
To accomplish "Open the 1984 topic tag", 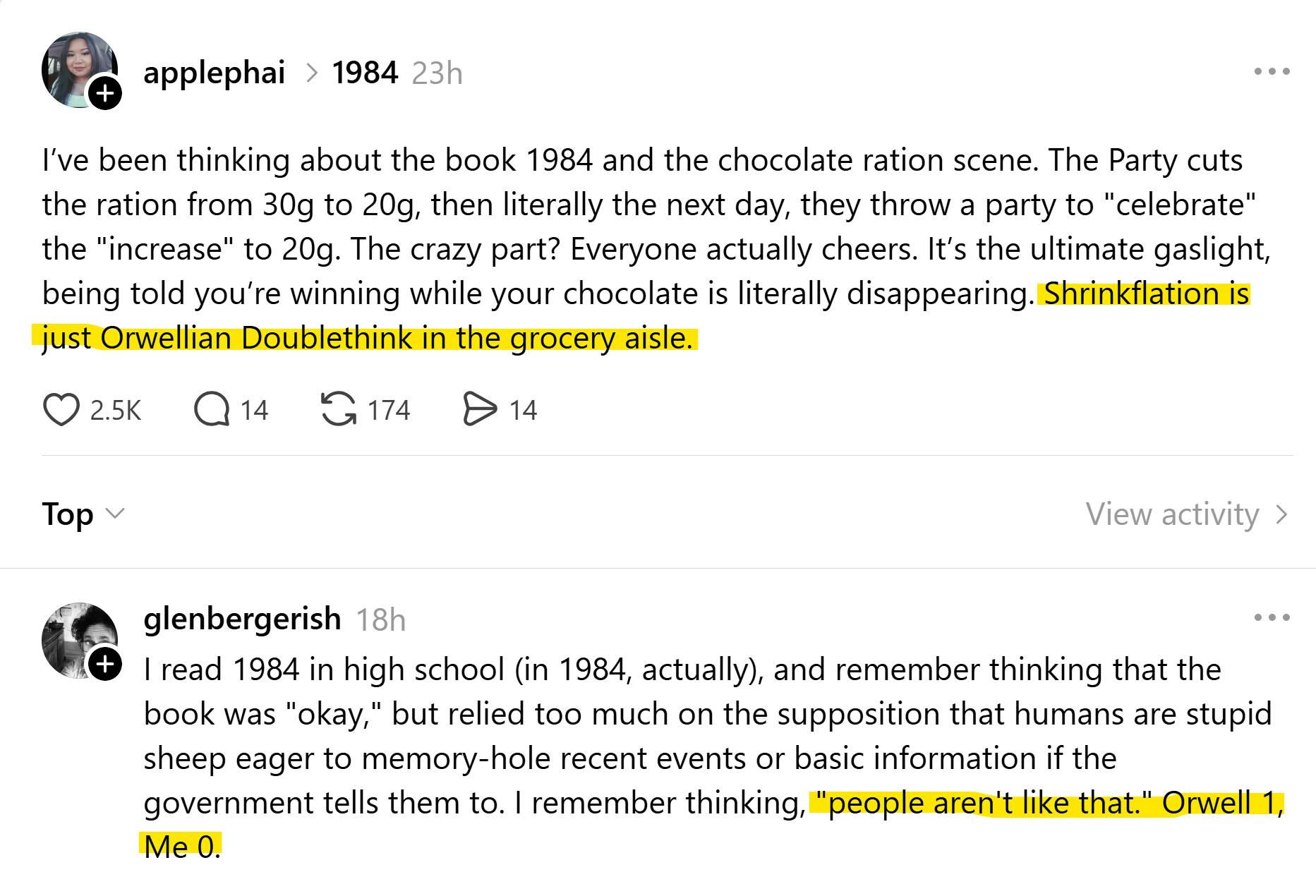I will pyautogui.click(x=365, y=73).
